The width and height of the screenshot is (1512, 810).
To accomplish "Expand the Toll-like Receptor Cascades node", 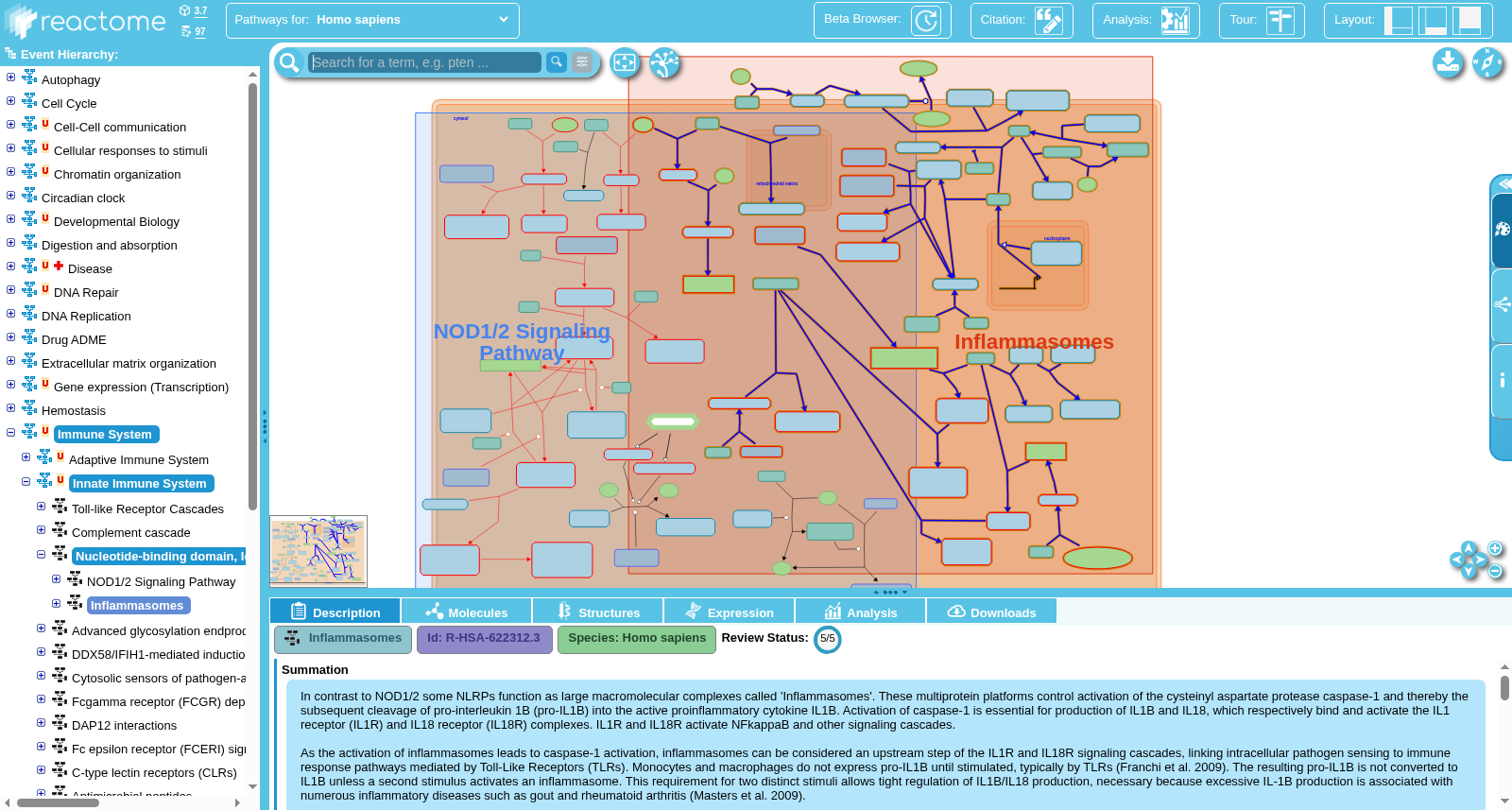I will [42, 507].
